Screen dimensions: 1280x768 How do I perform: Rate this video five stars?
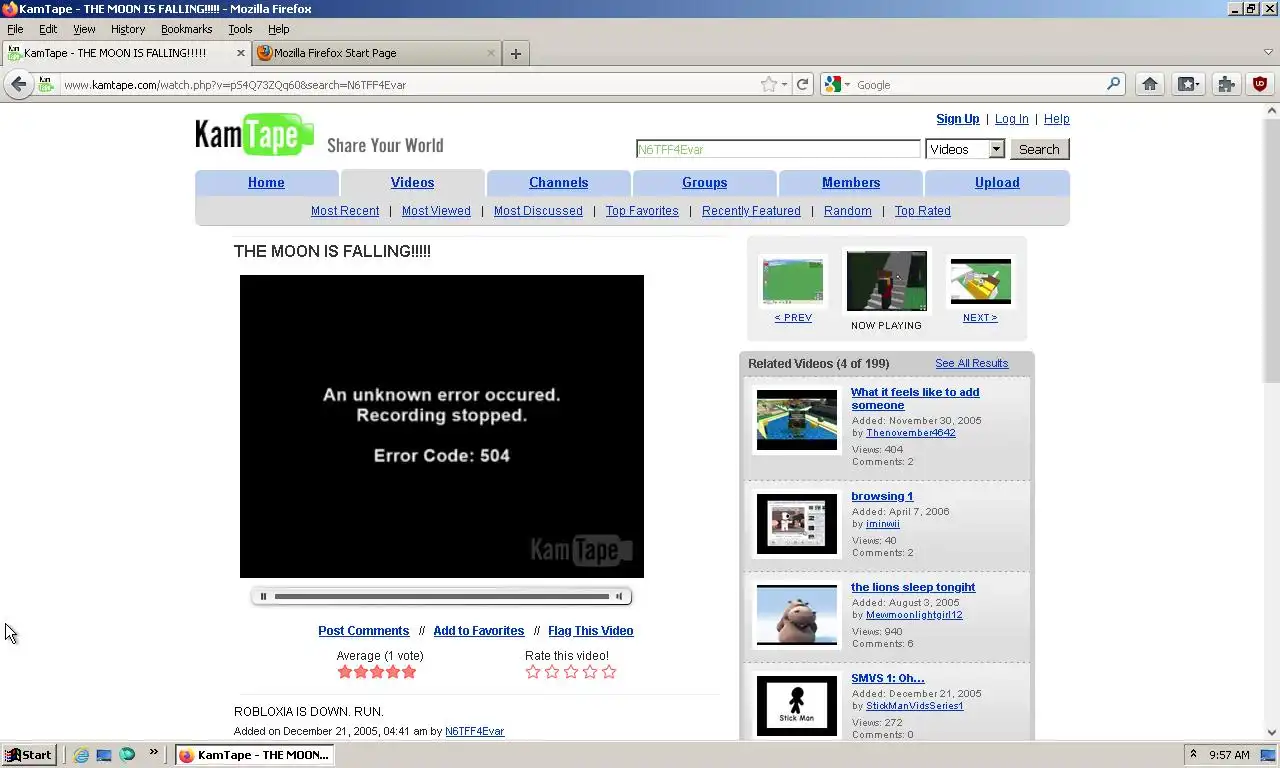609,672
